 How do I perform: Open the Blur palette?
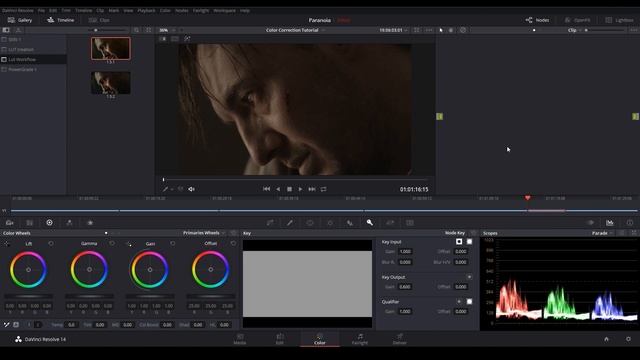pos(350,222)
